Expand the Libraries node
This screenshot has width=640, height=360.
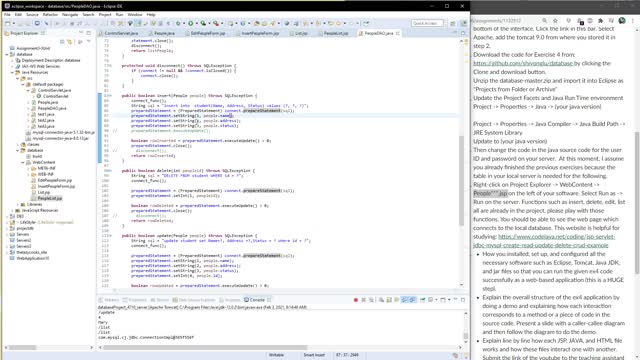click(18, 204)
